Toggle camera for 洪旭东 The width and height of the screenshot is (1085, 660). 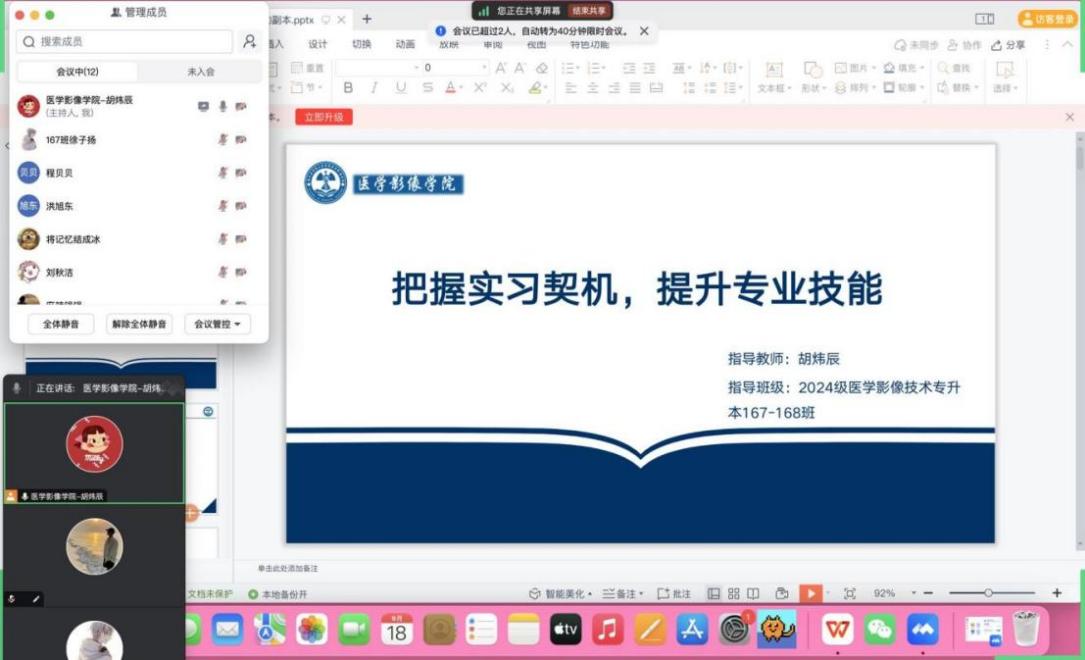241,206
